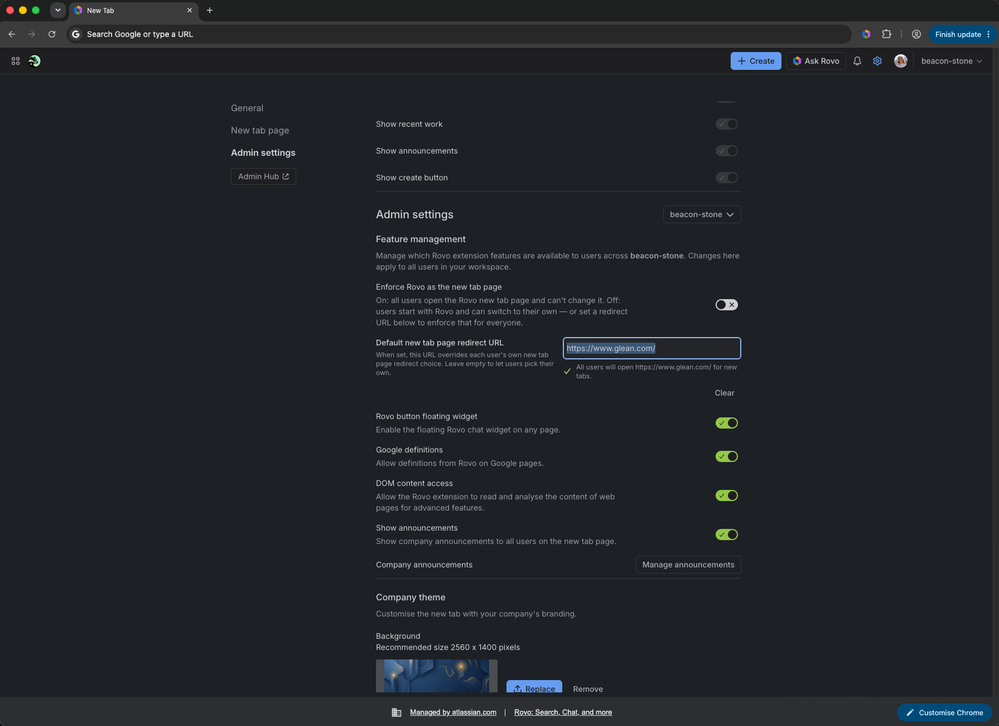Screen dimensions: 999x726
Task: Click the redirect URL input field
Action: coord(652,348)
